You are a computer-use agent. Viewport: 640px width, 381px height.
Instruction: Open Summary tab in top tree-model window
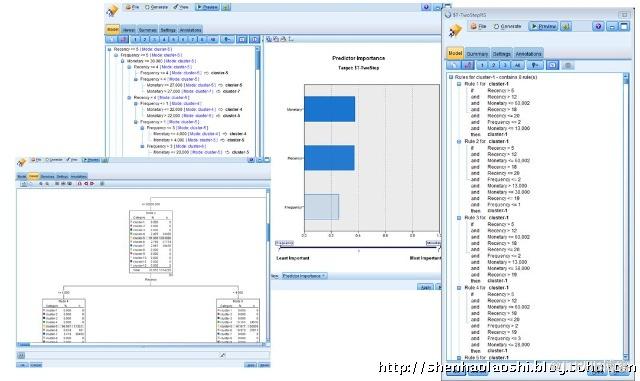click(147, 30)
